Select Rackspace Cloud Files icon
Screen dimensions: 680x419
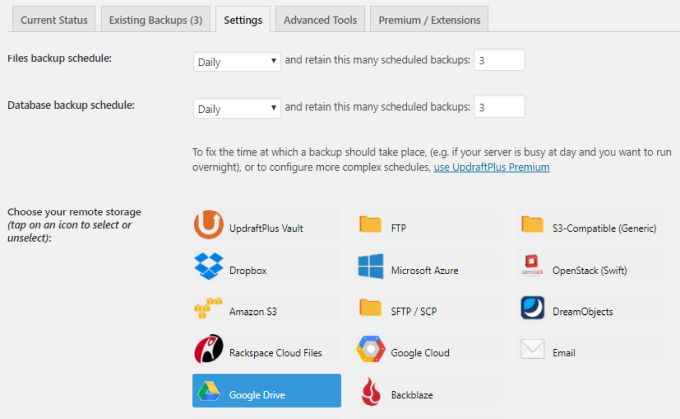(208, 351)
